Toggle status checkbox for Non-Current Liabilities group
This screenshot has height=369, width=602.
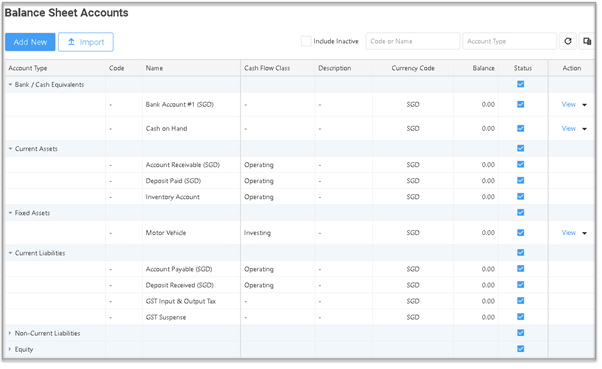point(521,333)
